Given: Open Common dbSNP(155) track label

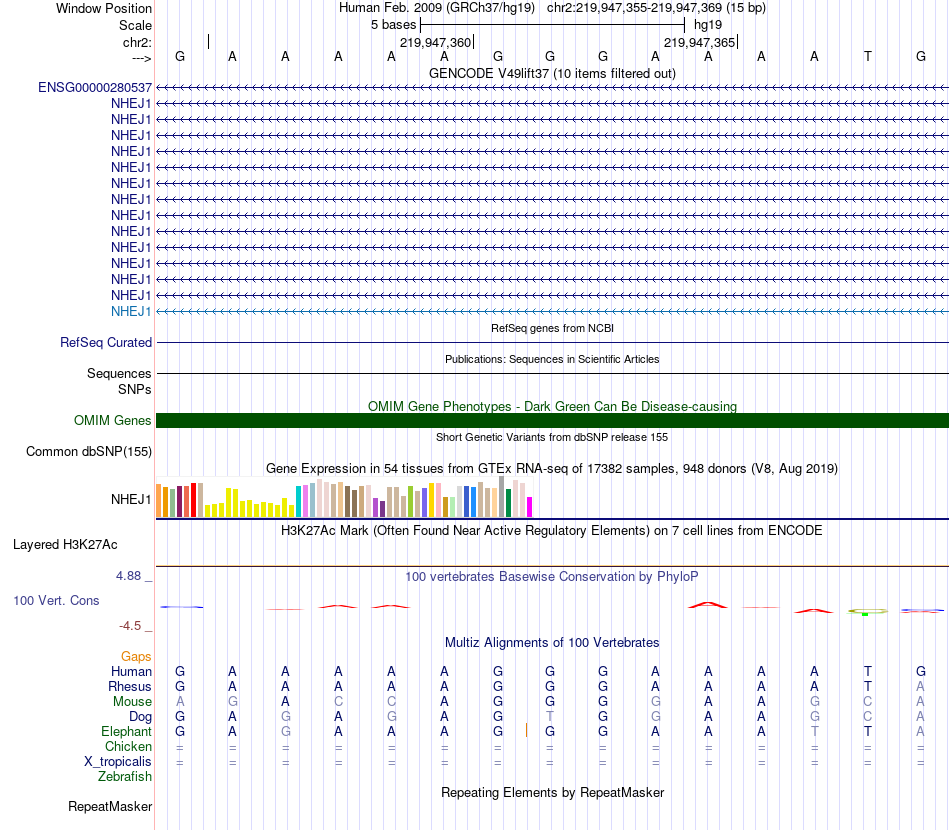Looking at the screenshot, I should coord(89,451).
